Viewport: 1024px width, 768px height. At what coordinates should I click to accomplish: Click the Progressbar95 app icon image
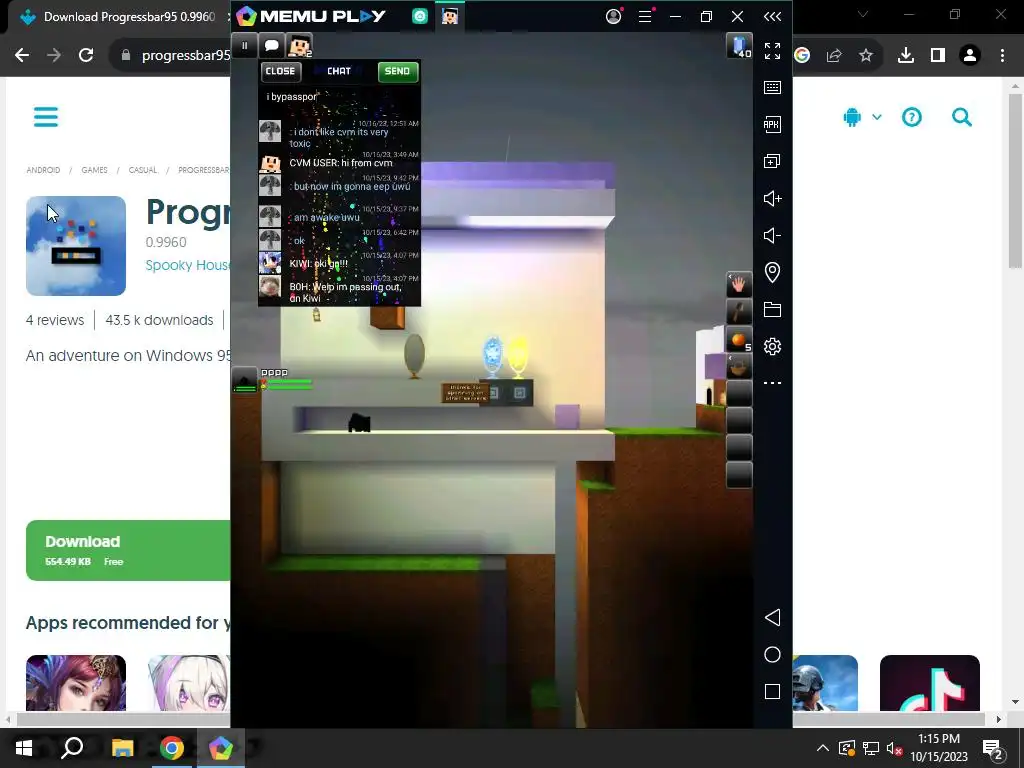(x=76, y=246)
